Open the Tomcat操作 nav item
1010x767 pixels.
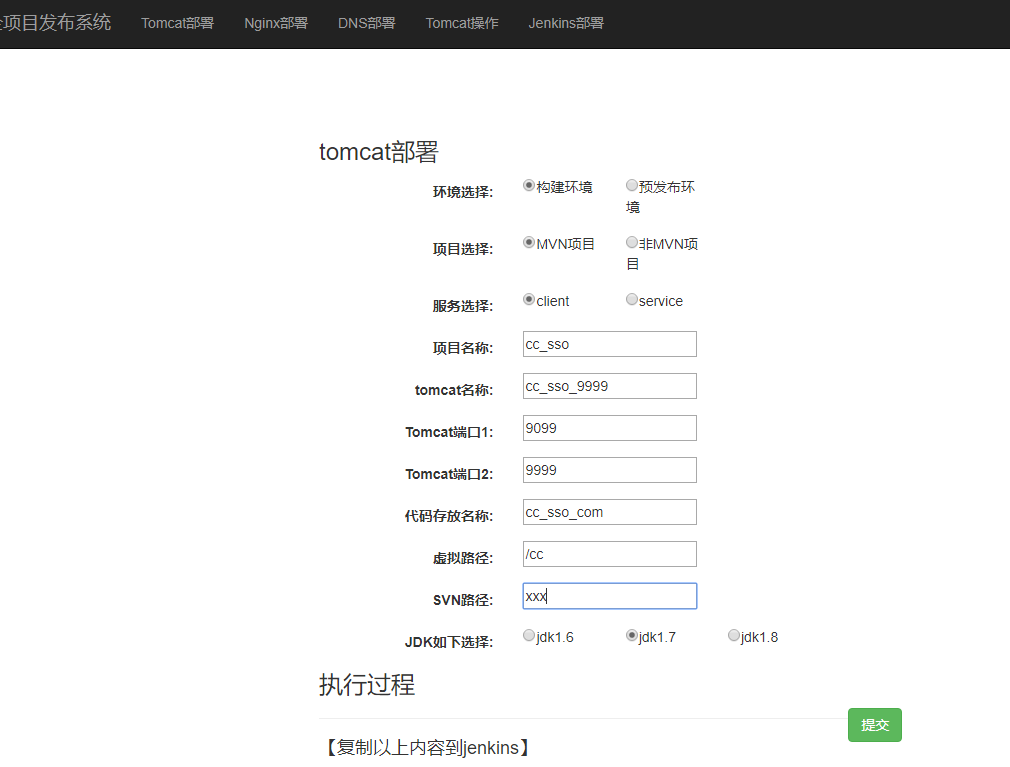point(462,23)
